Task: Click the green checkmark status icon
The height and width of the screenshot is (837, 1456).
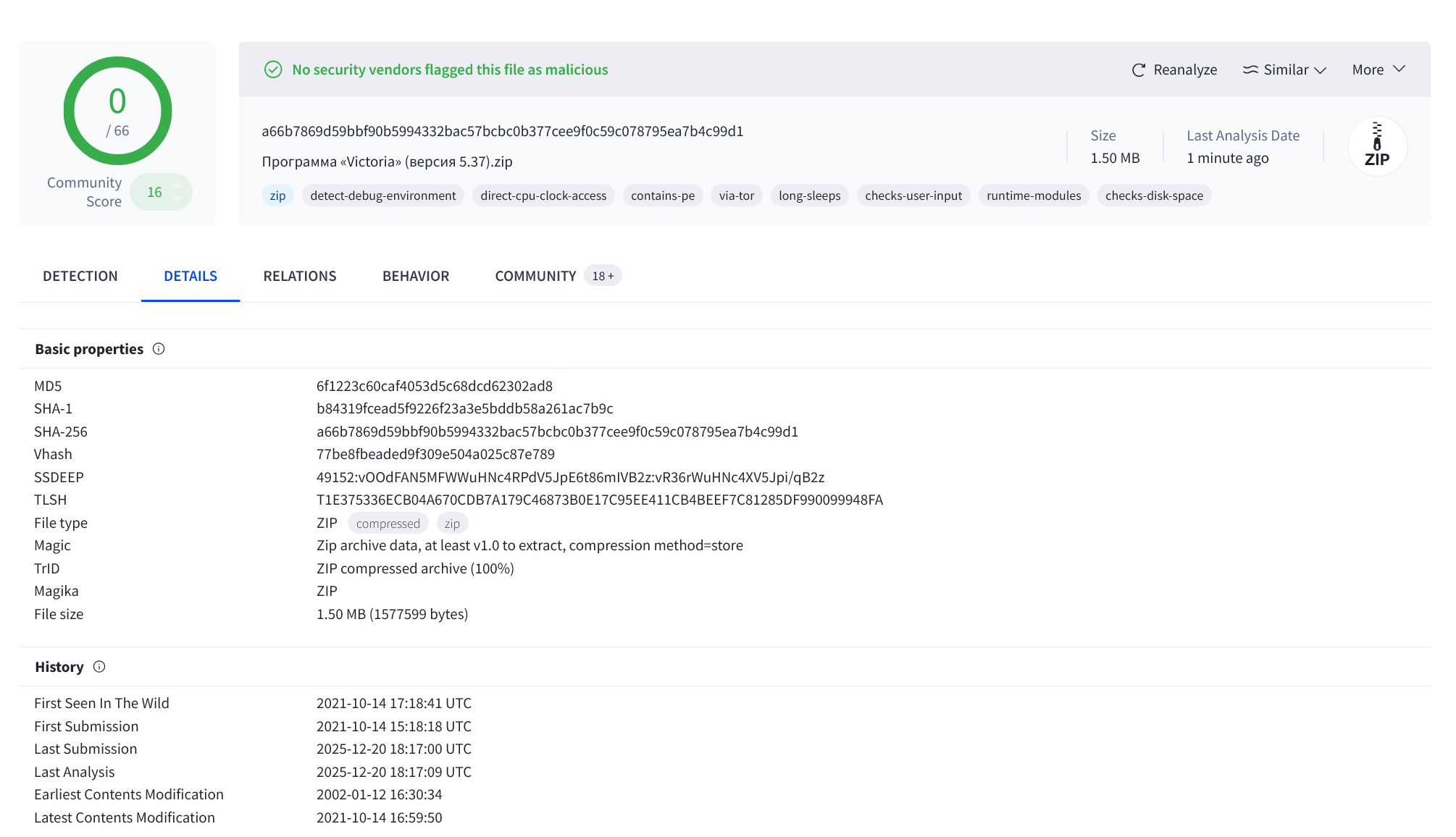Action: [273, 70]
